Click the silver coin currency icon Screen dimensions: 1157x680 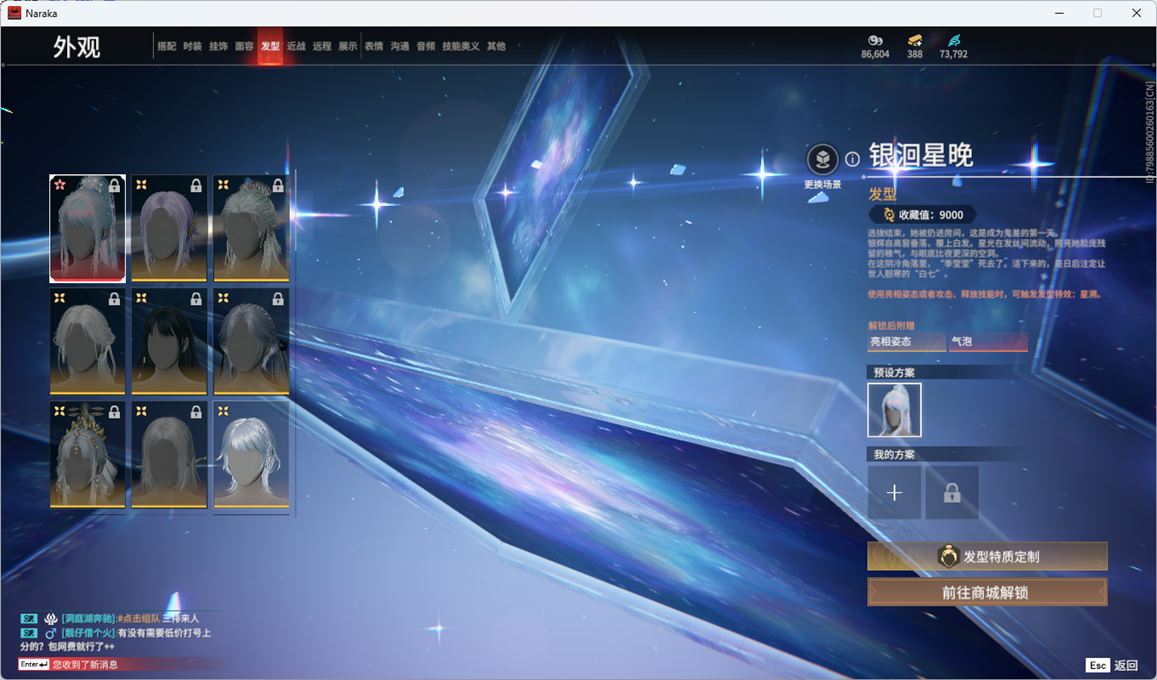pyautogui.click(x=875, y=41)
